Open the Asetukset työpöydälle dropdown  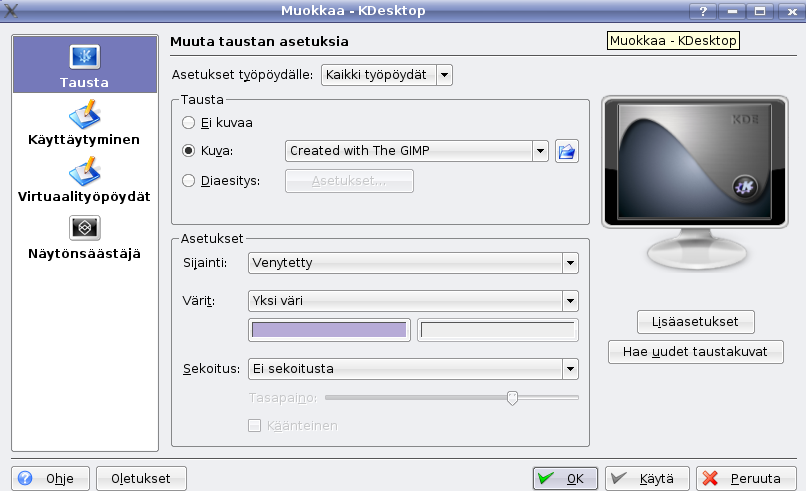pyautogui.click(x=386, y=75)
